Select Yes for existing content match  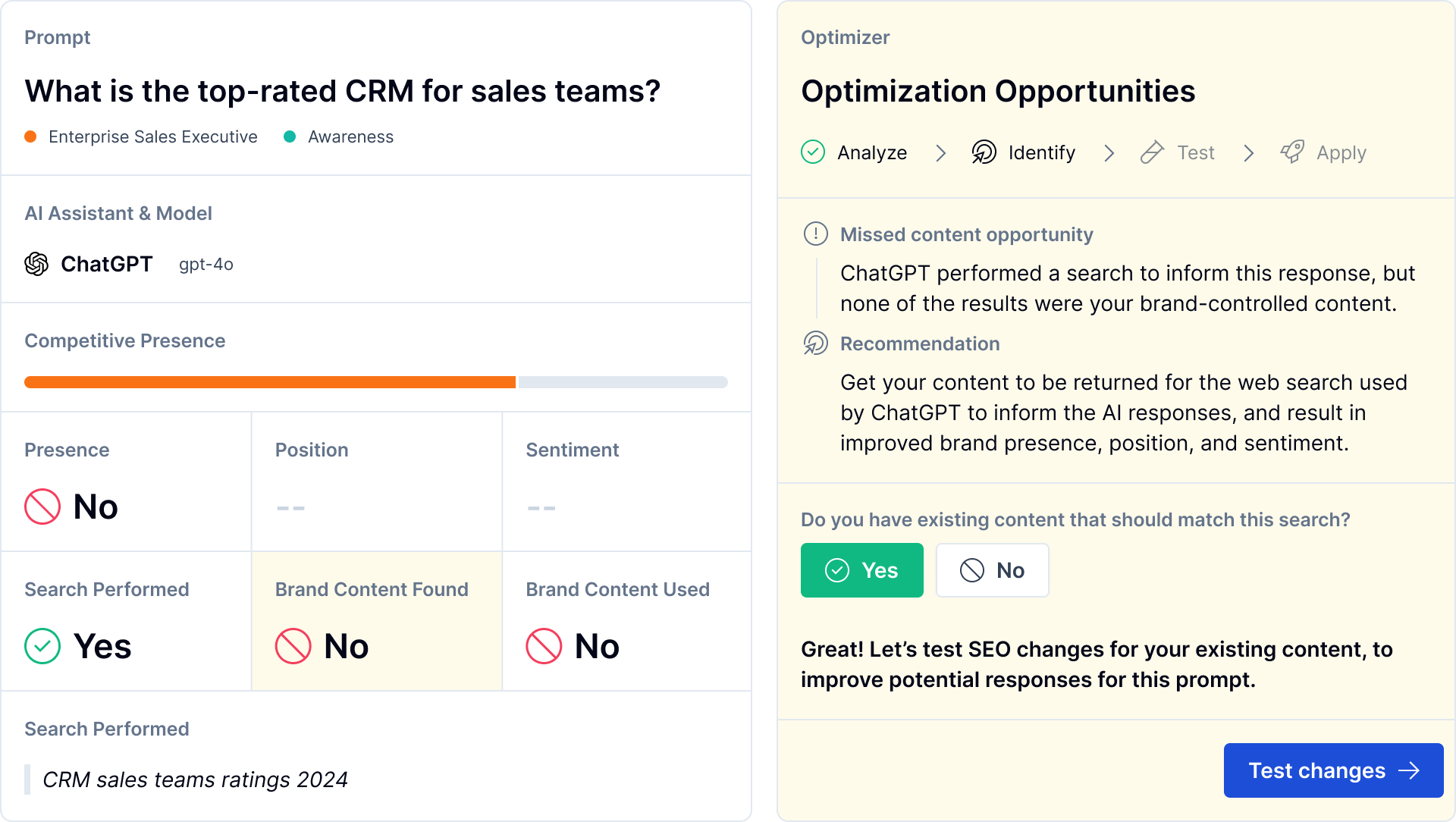[x=862, y=570]
